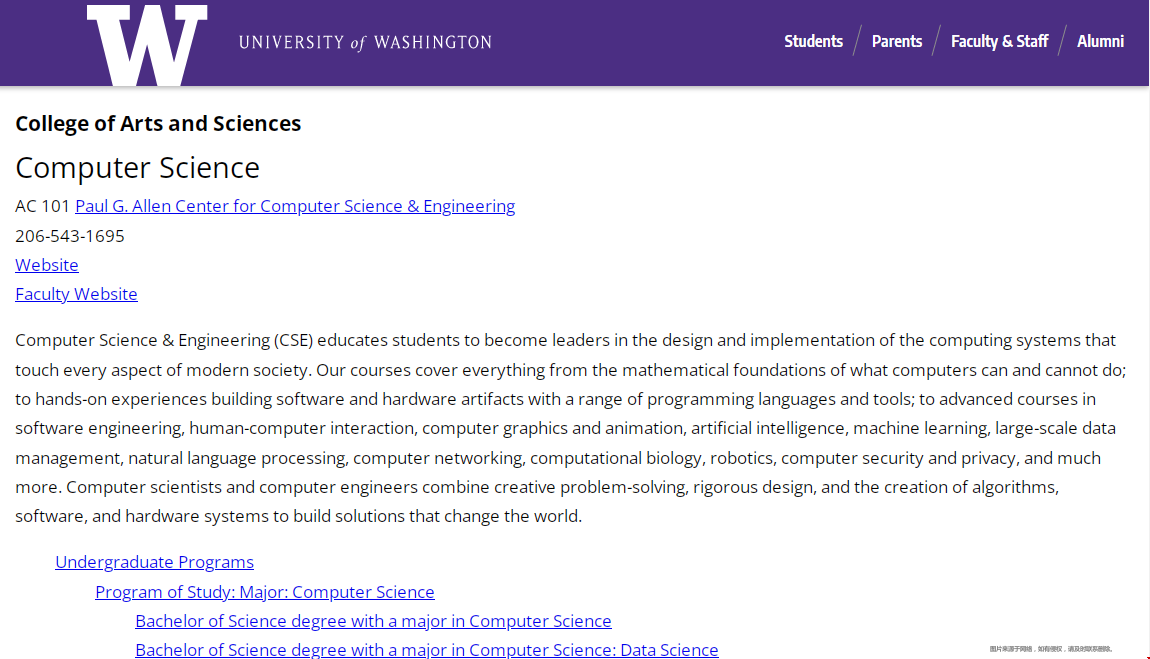
Task: Open the Computer Science: Data Science degree link
Action: pyautogui.click(x=426, y=649)
